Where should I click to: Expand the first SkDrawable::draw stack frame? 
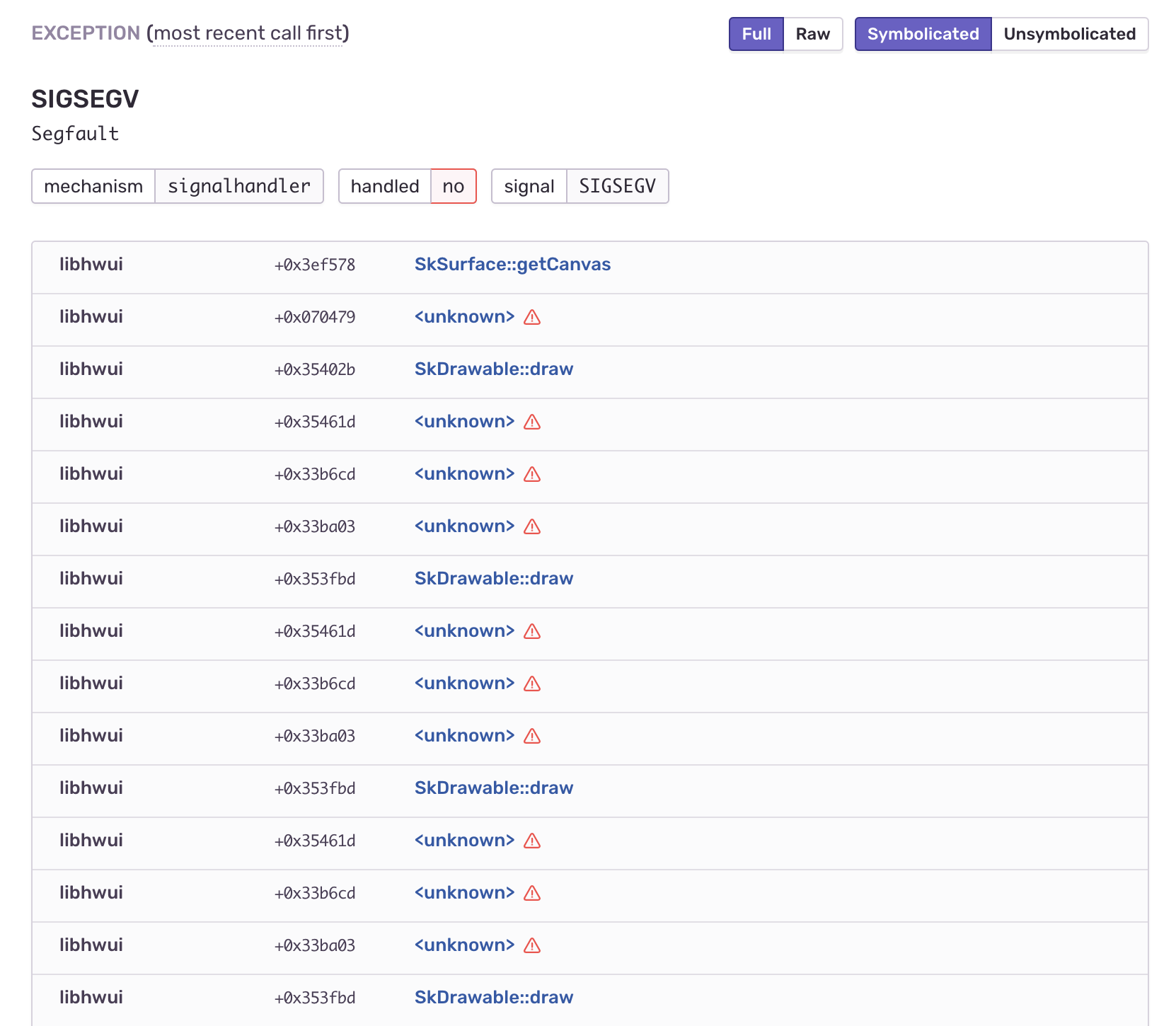click(493, 369)
